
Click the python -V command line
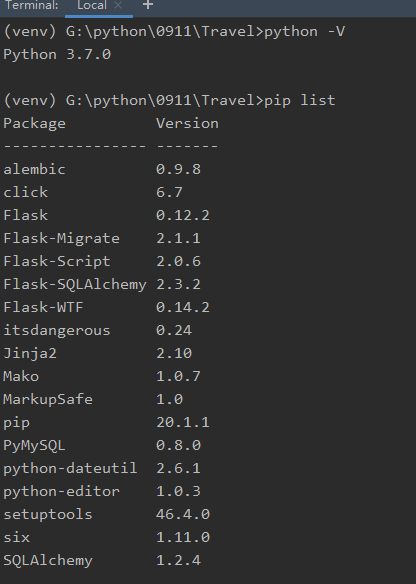[174, 31]
